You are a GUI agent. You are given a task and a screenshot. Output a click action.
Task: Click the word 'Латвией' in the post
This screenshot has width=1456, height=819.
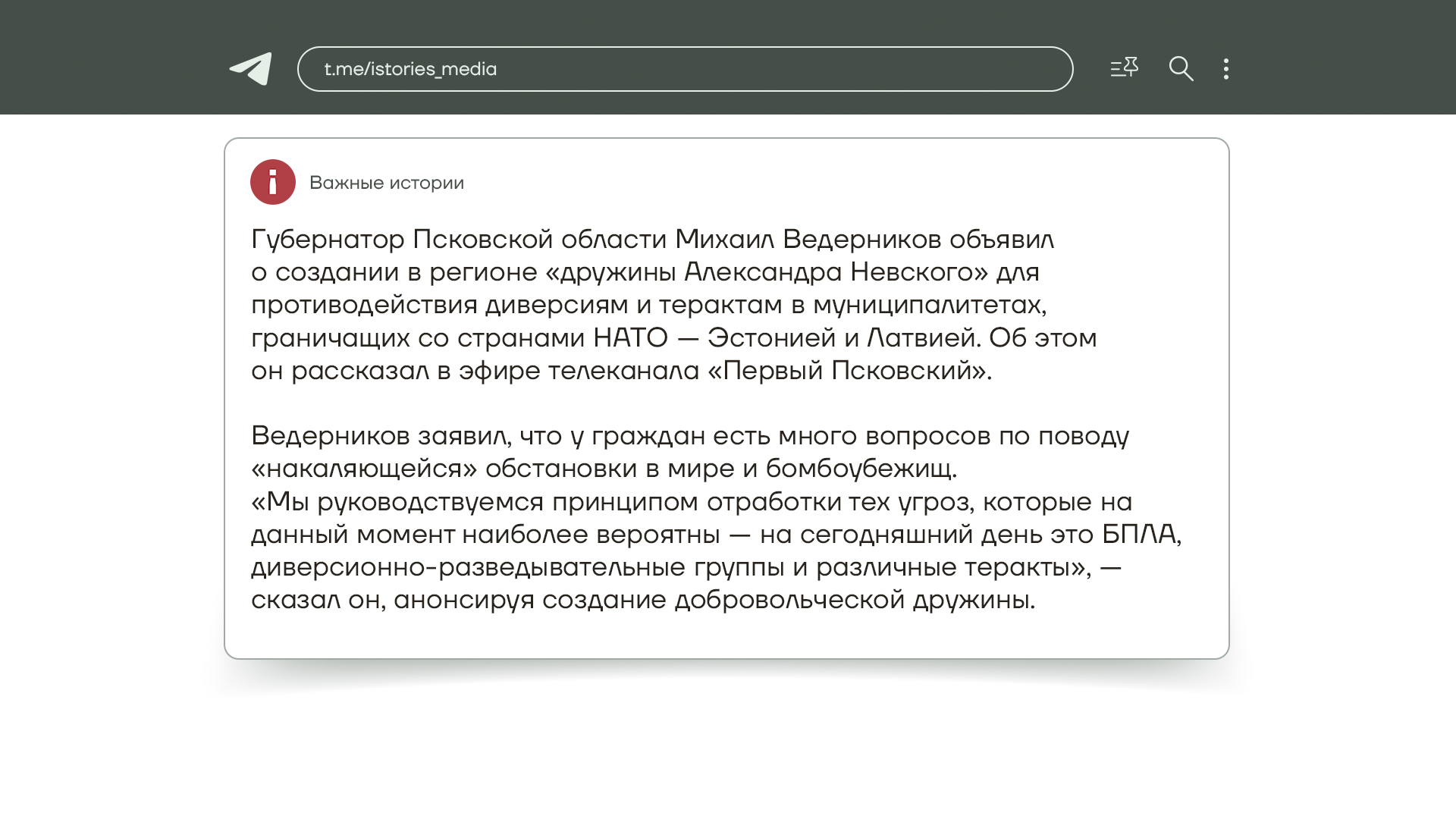click(920, 337)
